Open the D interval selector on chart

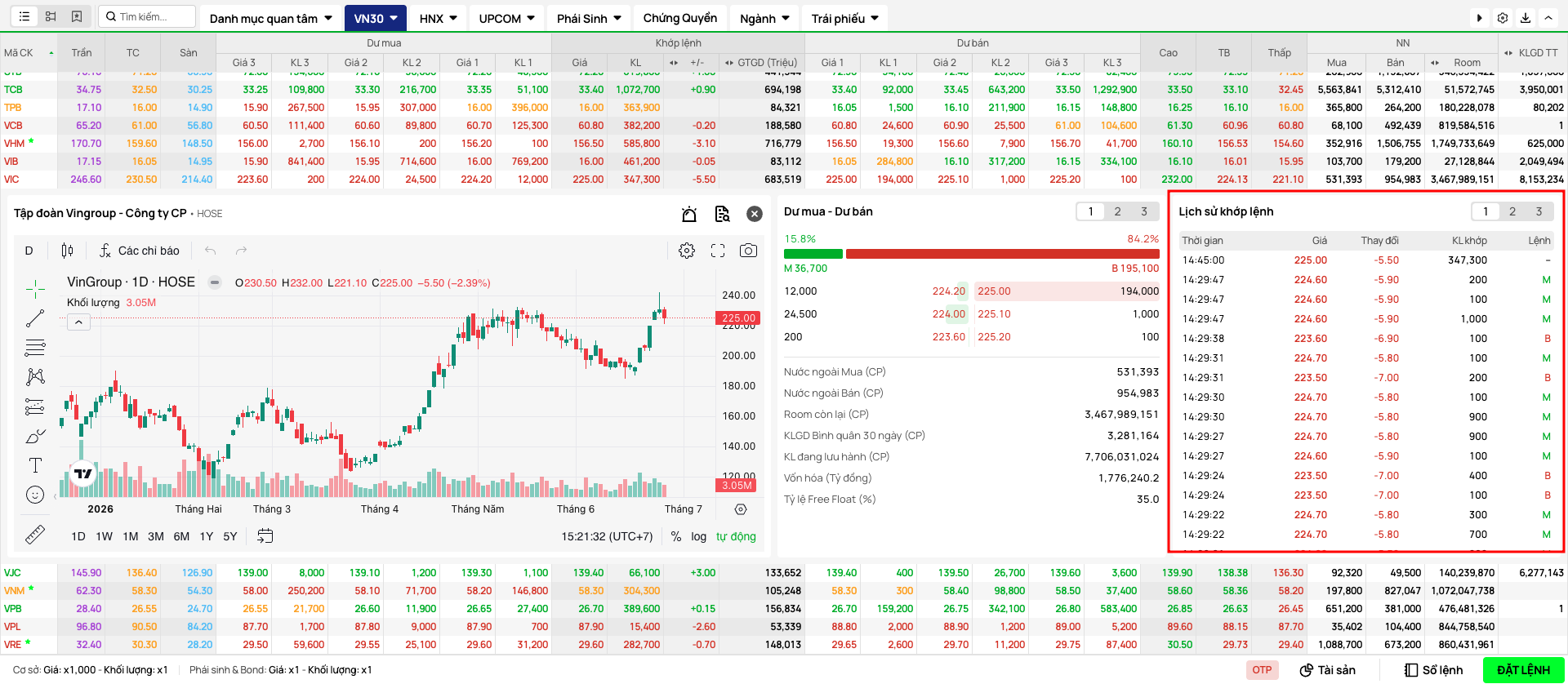click(x=29, y=251)
